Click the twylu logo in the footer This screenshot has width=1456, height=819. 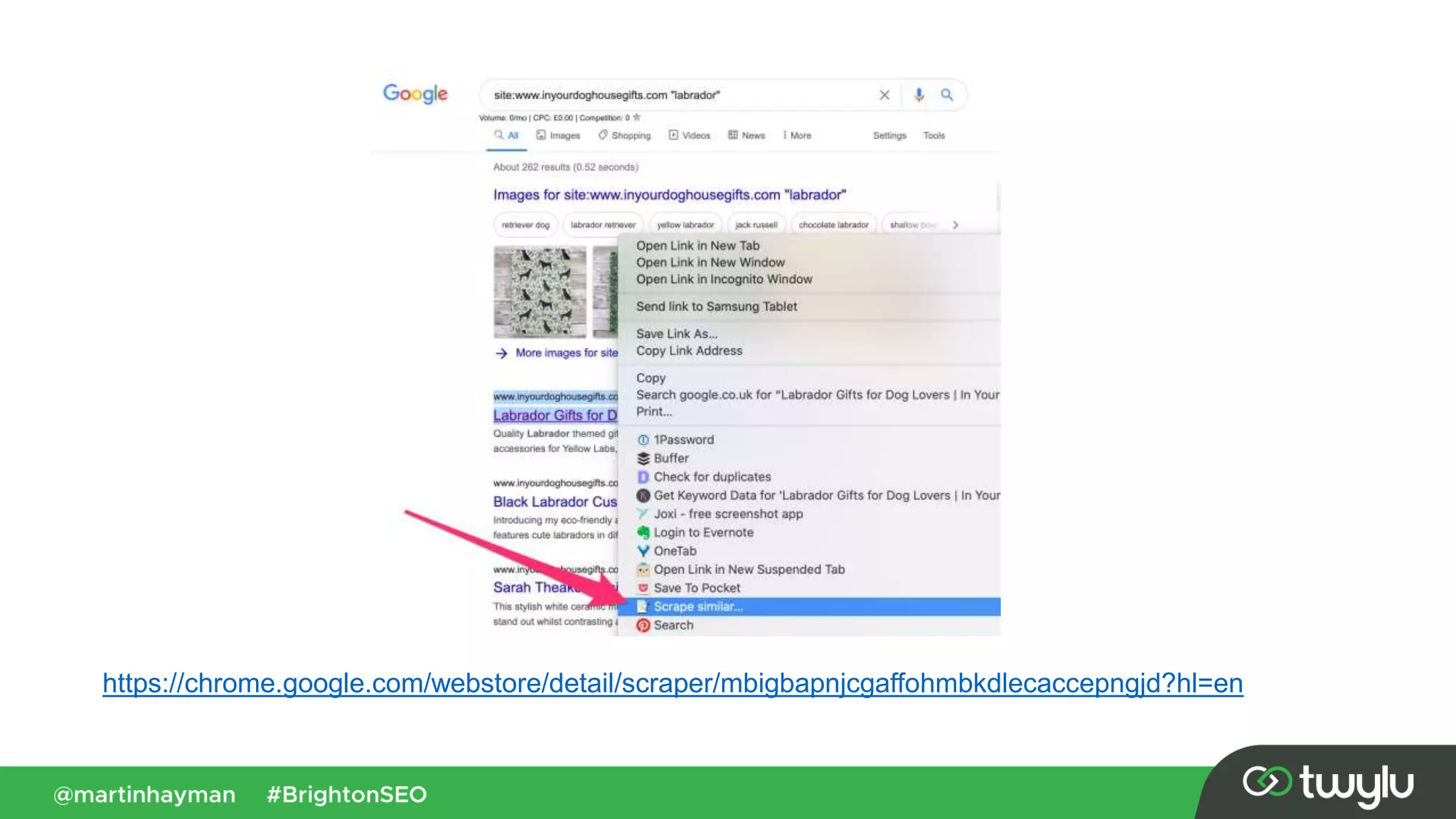(1328, 784)
